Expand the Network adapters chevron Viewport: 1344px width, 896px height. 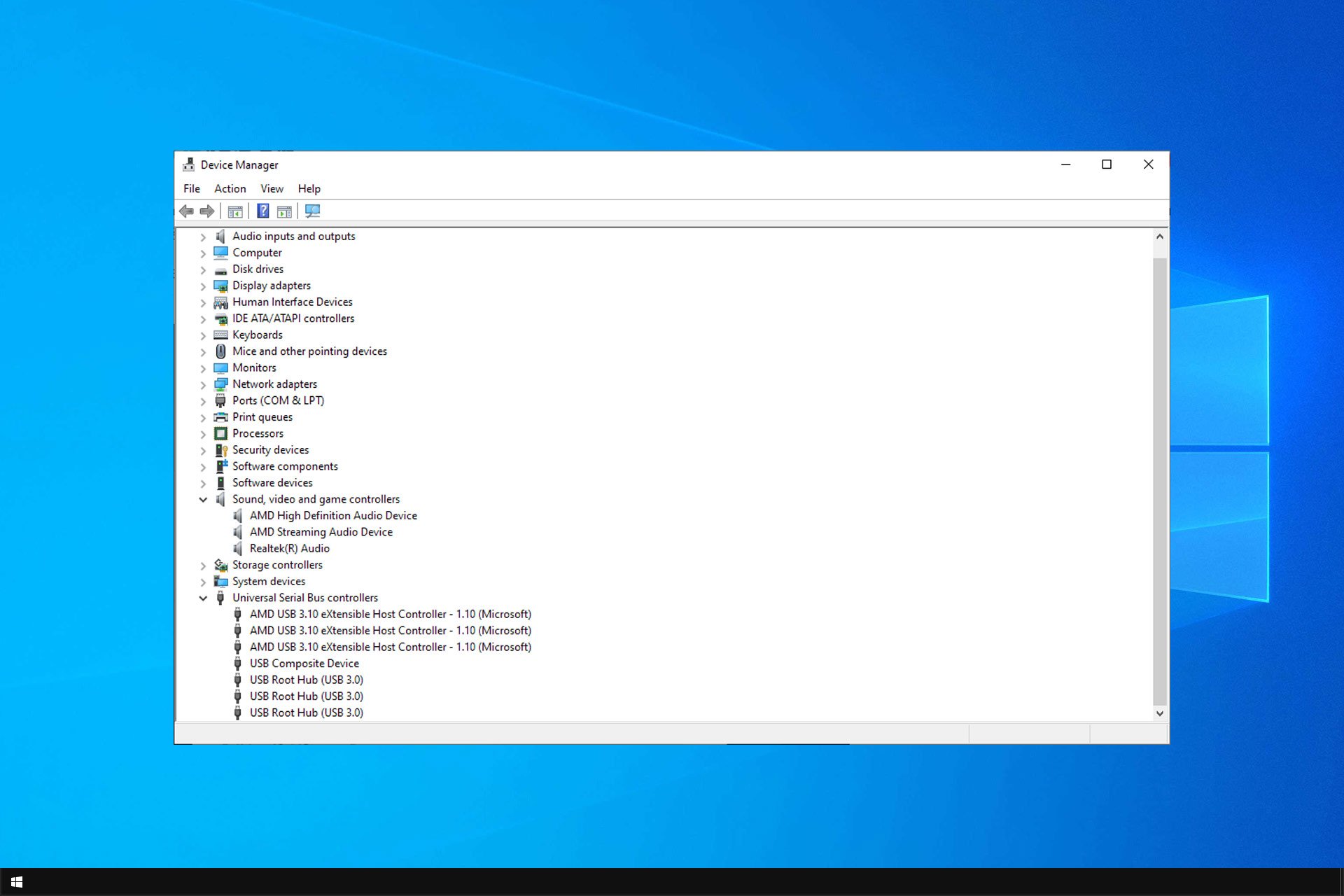pos(203,384)
